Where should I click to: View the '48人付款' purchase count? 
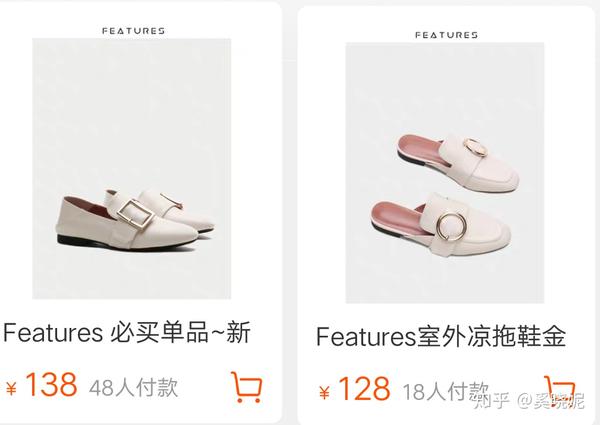pyautogui.click(x=134, y=388)
